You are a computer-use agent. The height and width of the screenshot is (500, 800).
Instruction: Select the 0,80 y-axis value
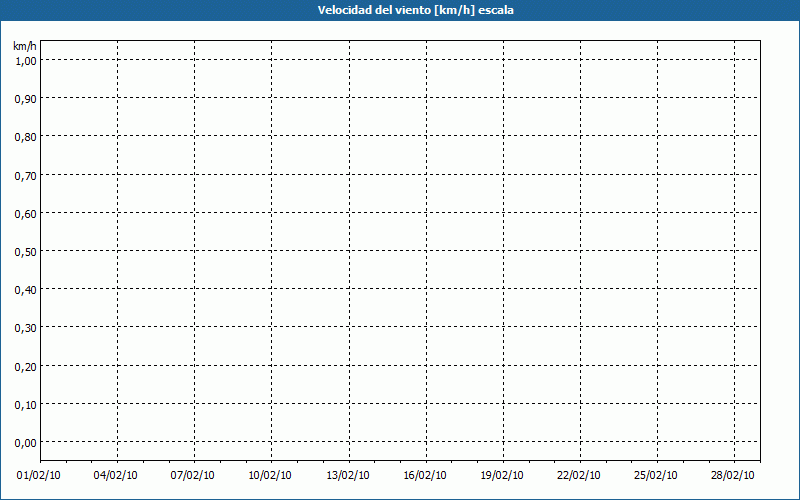tap(26, 137)
